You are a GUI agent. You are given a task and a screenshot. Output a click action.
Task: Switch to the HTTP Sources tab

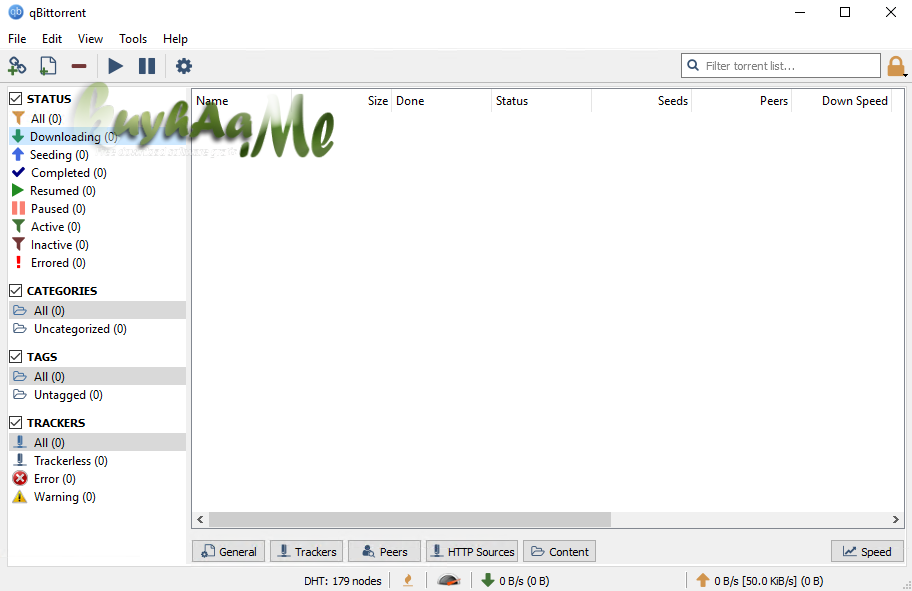pyautogui.click(x=472, y=551)
